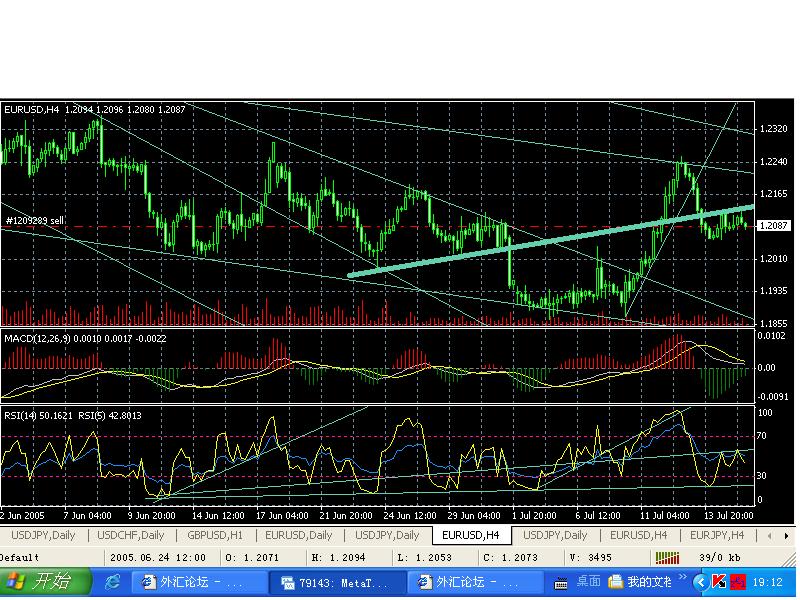Click the current price tag 1.2087
The height and width of the screenshot is (600, 800).
point(773,226)
